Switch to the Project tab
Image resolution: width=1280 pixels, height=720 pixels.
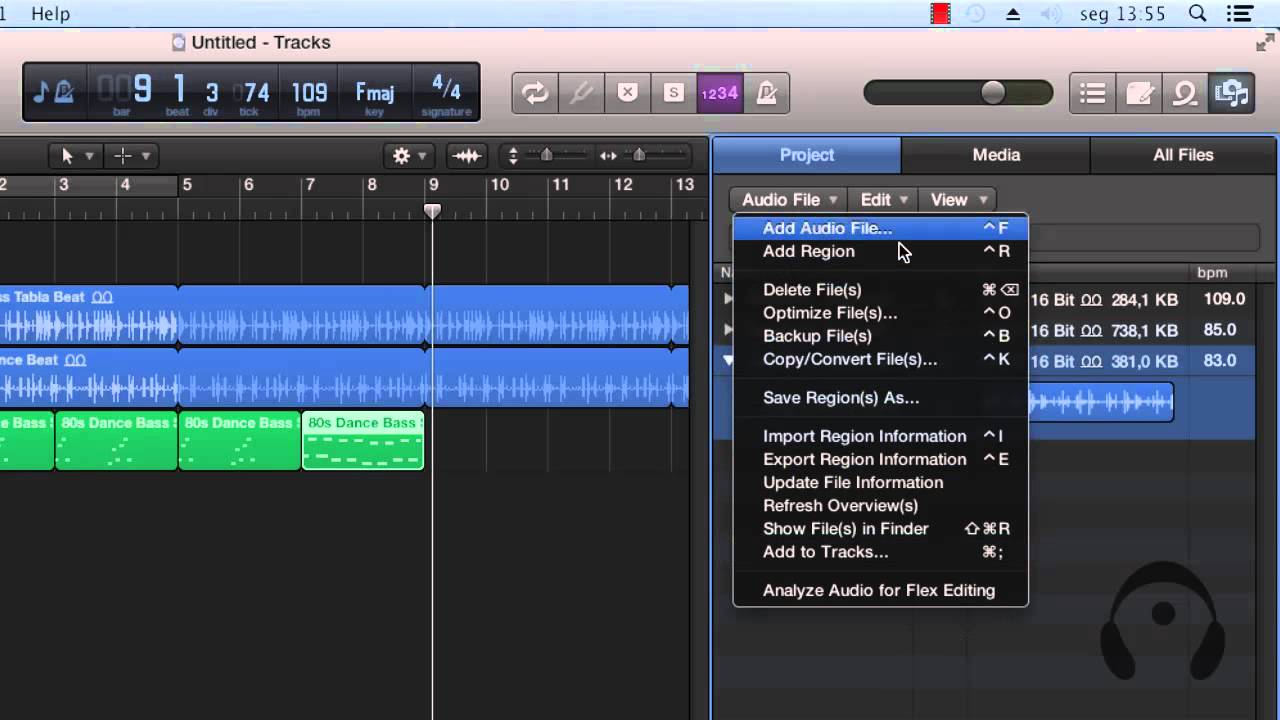click(x=807, y=155)
